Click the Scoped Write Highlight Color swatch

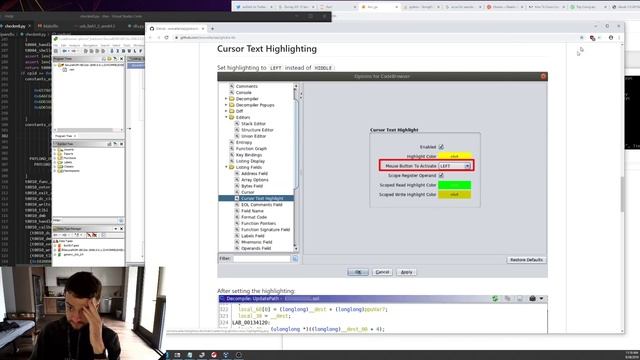click(454, 195)
